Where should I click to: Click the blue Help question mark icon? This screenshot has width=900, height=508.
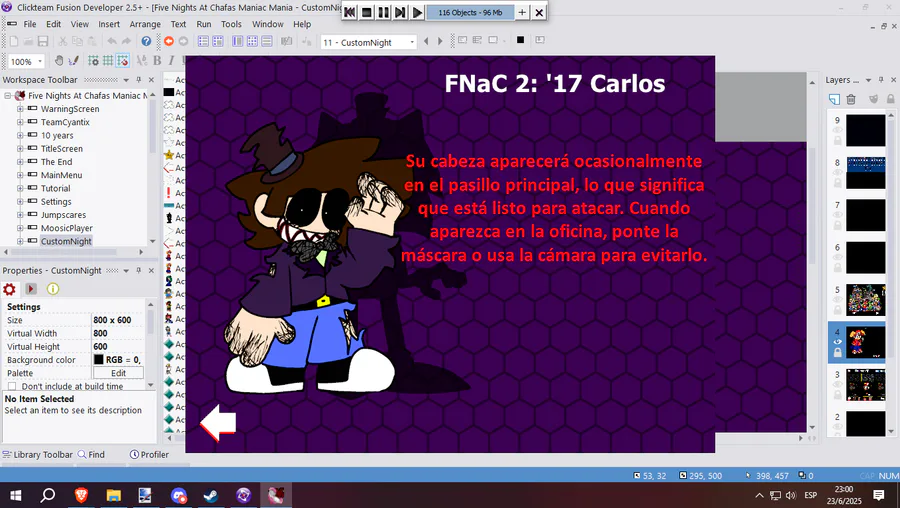click(x=146, y=41)
